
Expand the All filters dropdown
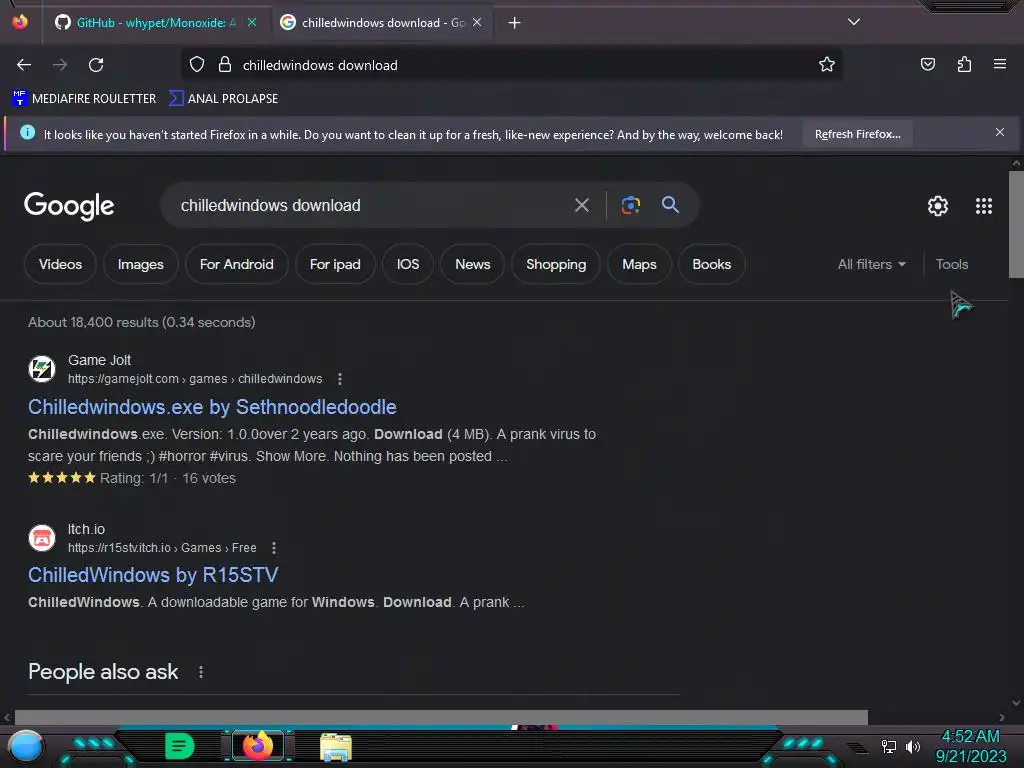872,264
